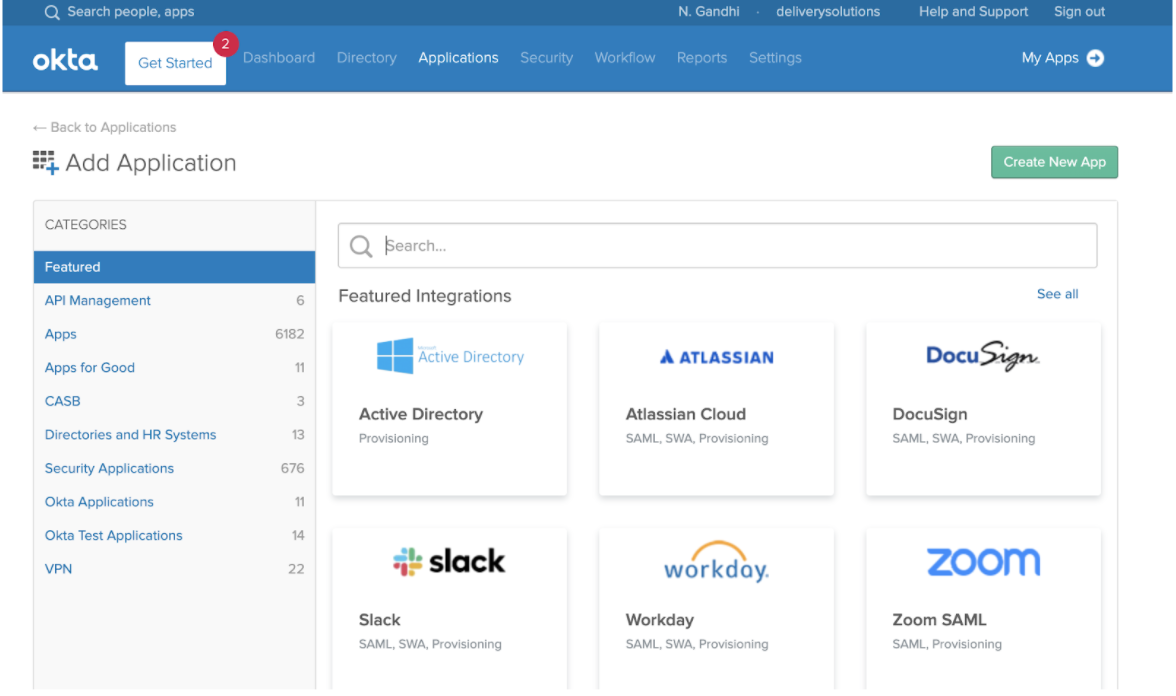The height and width of the screenshot is (696, 1176).
Task: Click the Atlassian logo
Action: (x=716, y=357)
